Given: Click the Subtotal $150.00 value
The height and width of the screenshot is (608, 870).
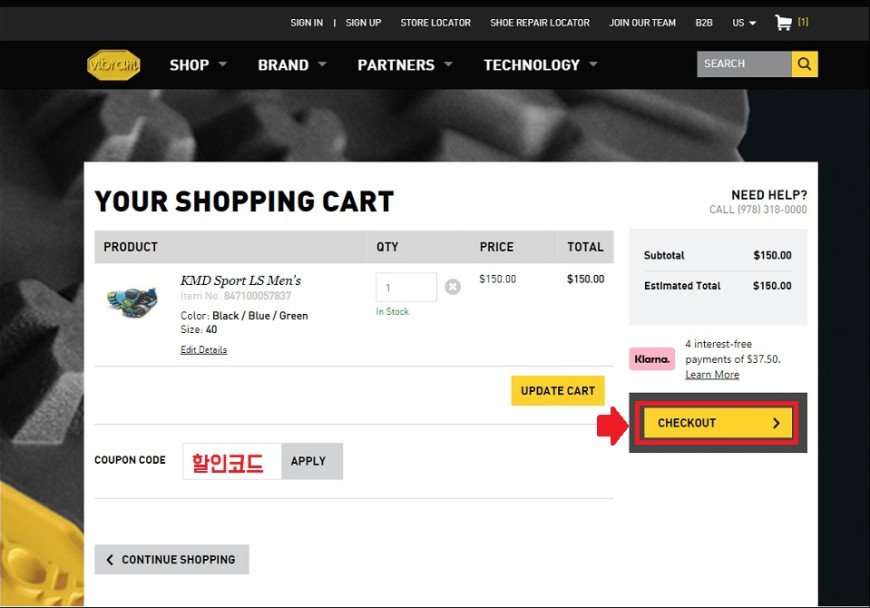Looking at the screenshot, I should 772,255.
